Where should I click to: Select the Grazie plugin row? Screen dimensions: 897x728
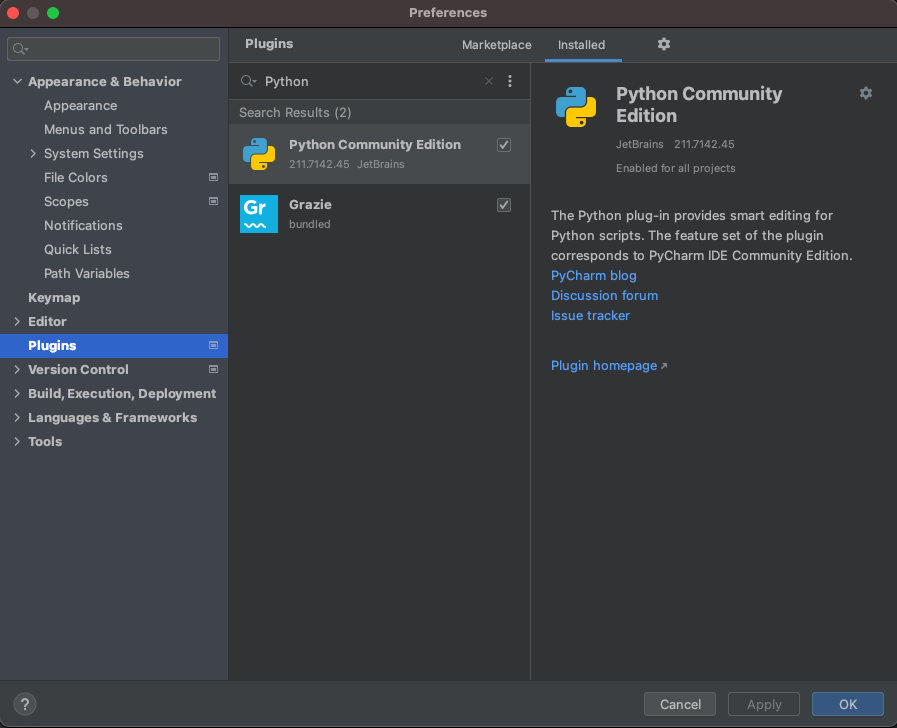(379, 214)
